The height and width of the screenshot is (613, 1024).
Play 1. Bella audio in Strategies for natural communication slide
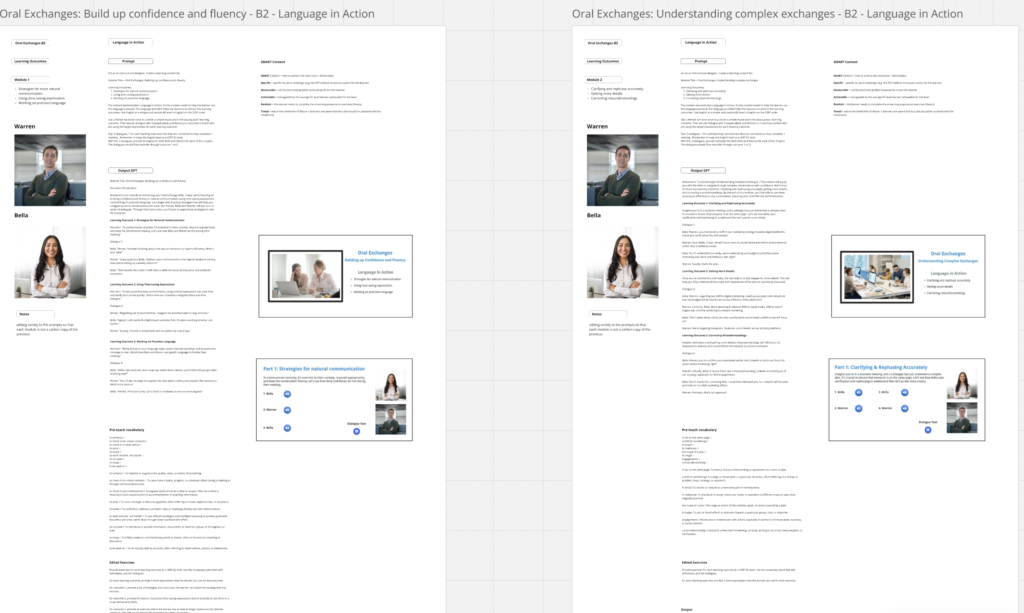pos(287,394)
